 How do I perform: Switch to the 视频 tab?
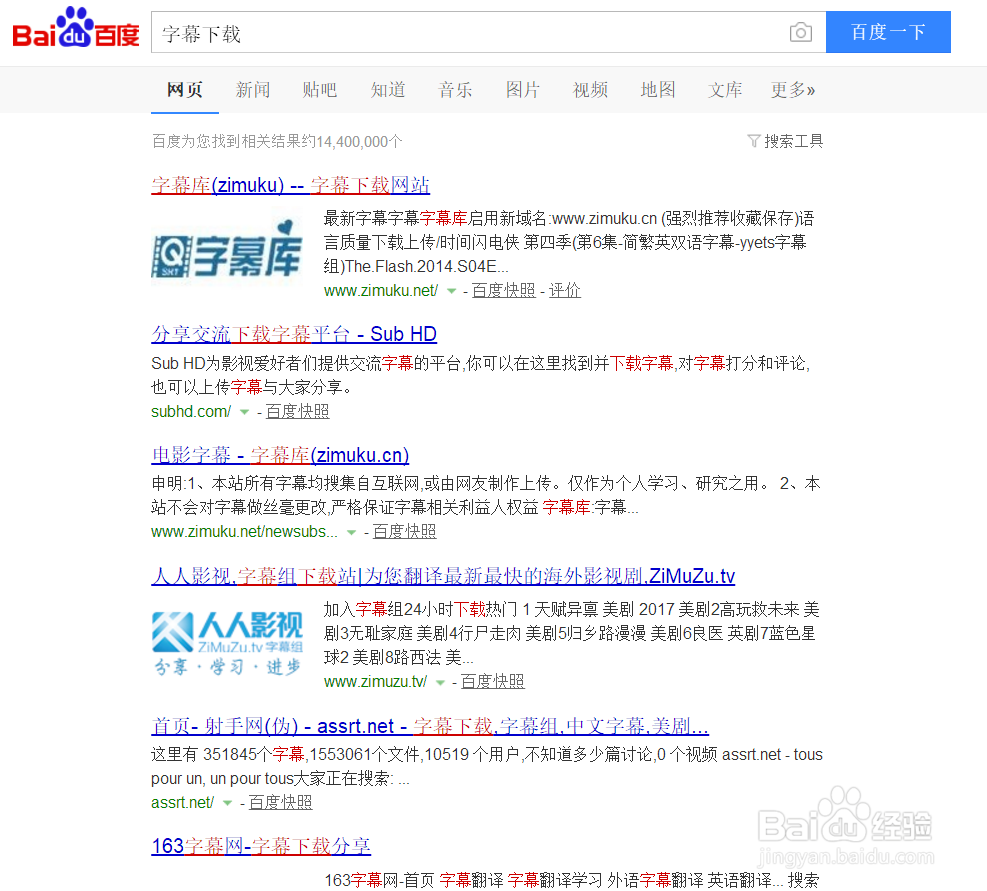pyautogui.click(x=590, y=90)
